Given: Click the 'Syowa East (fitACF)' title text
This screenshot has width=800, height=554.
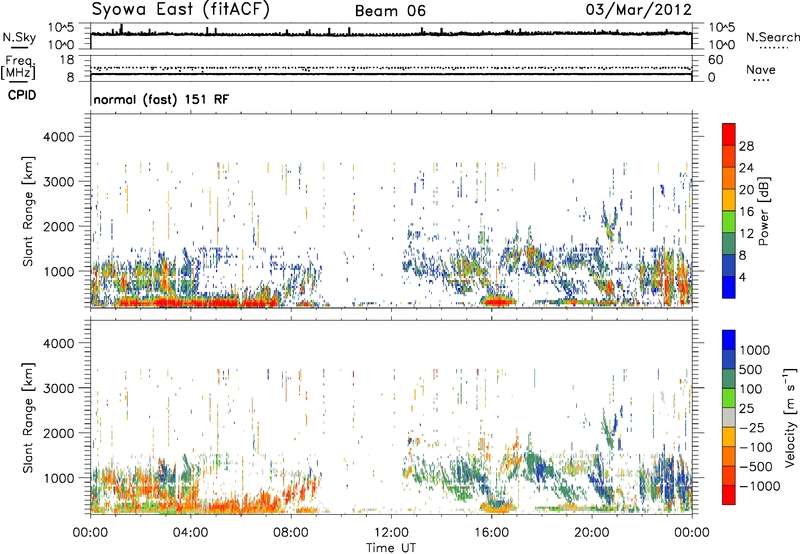Looking at the screenshot, I should coord(180,9).
